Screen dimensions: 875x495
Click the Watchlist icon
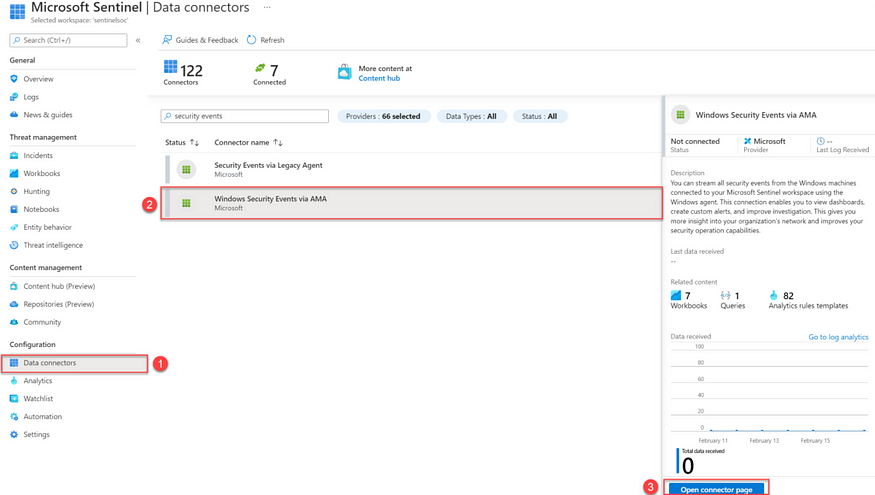coord(14,398)
